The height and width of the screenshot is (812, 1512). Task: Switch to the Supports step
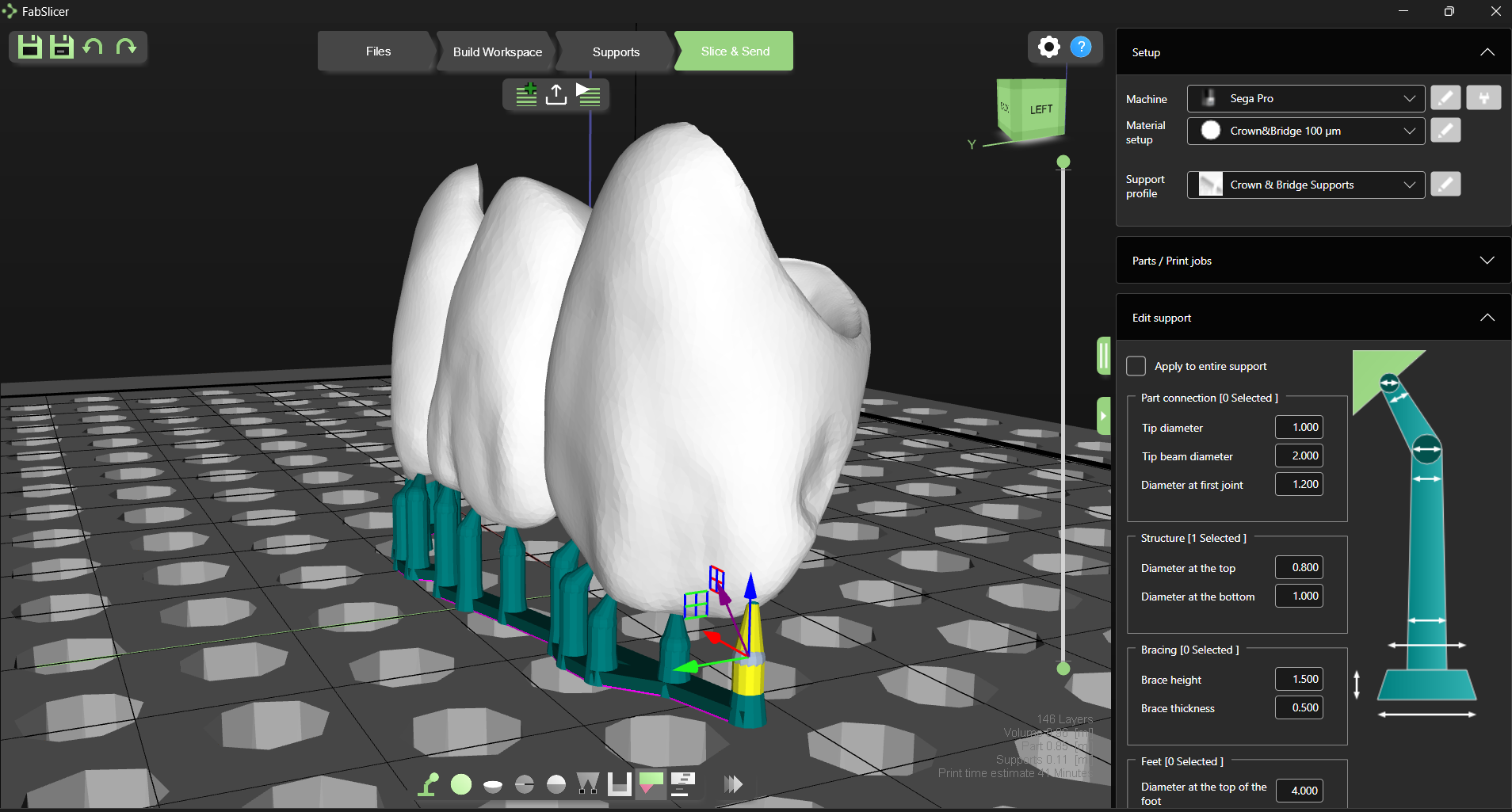(x=616, y=51)
